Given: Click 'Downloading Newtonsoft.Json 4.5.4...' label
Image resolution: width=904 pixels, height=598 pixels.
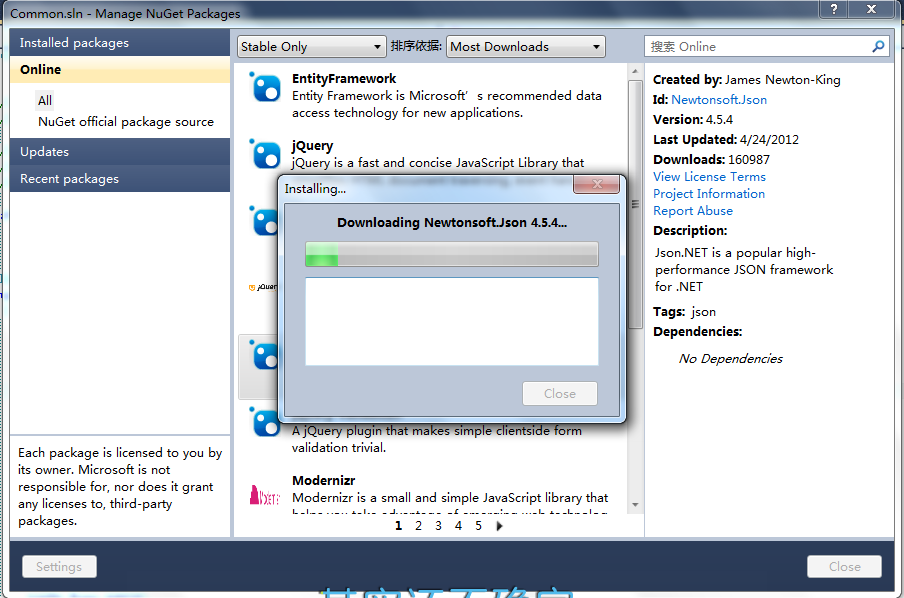Looking at the screenshot, I should pos(452,223).
